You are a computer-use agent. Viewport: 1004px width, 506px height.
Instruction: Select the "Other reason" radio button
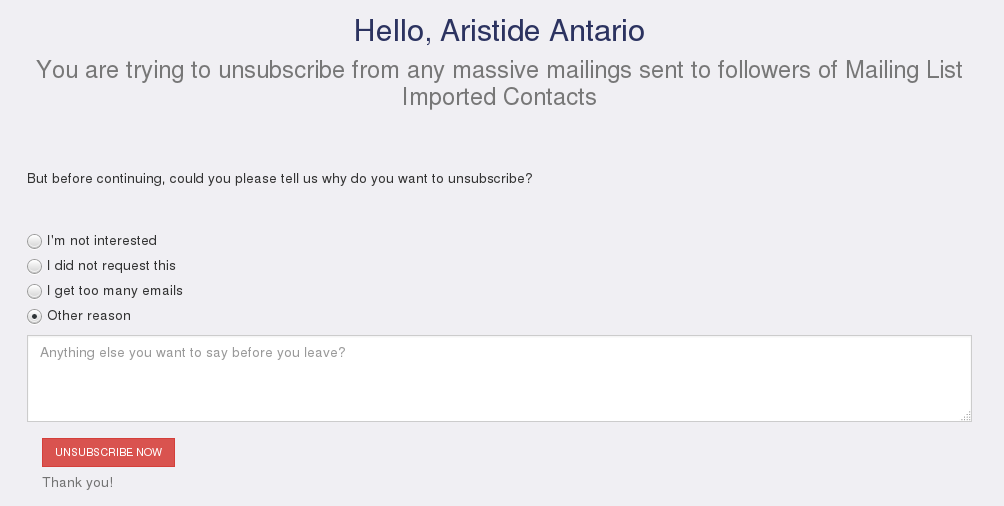click(35, 316)
